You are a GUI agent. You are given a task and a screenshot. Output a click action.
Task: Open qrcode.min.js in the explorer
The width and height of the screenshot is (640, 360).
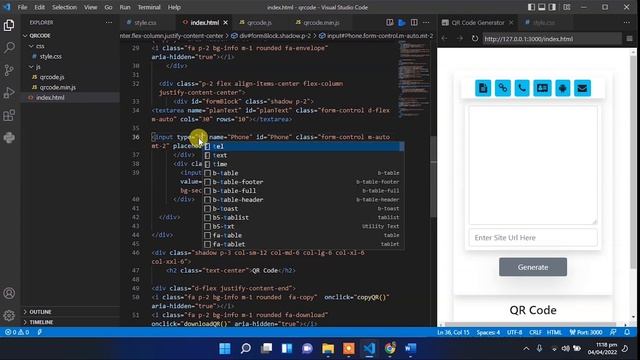click(71, 87)
